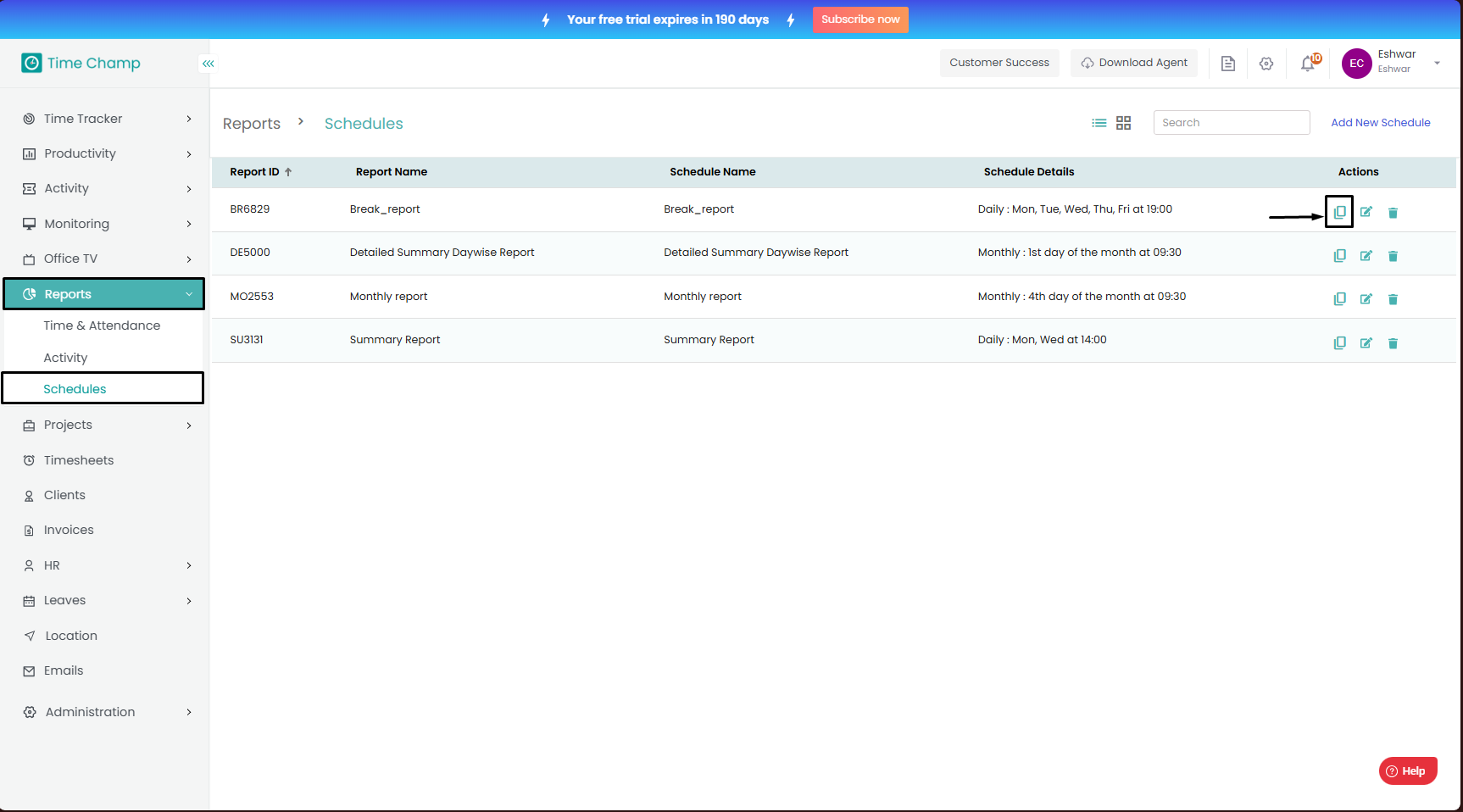Screen dimensions: 1463x812
Task: Collapse the sidebar with double chevron
Action: click(x=209, y=64)
